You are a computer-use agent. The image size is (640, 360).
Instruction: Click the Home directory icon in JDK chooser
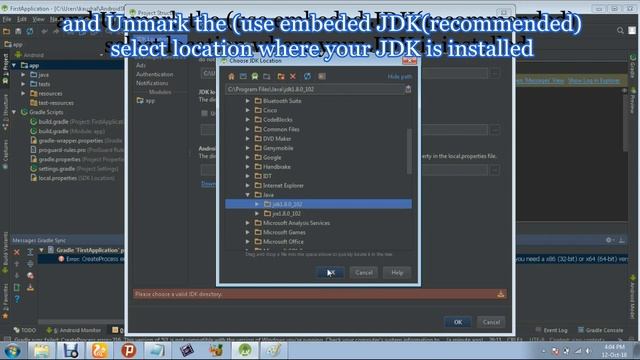(x=231, y=76)
